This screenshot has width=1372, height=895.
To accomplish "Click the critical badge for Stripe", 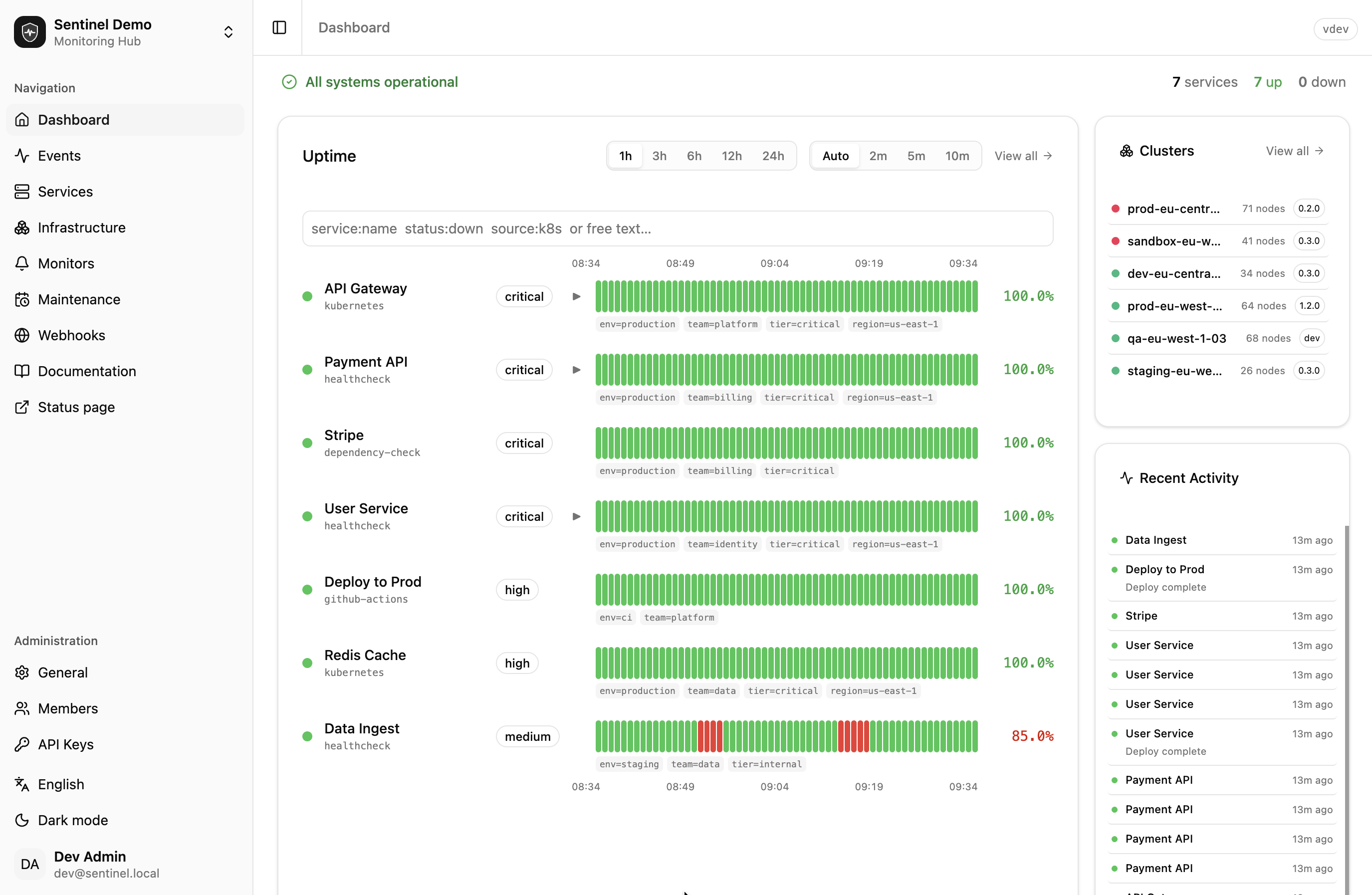I will pos(524,443).
